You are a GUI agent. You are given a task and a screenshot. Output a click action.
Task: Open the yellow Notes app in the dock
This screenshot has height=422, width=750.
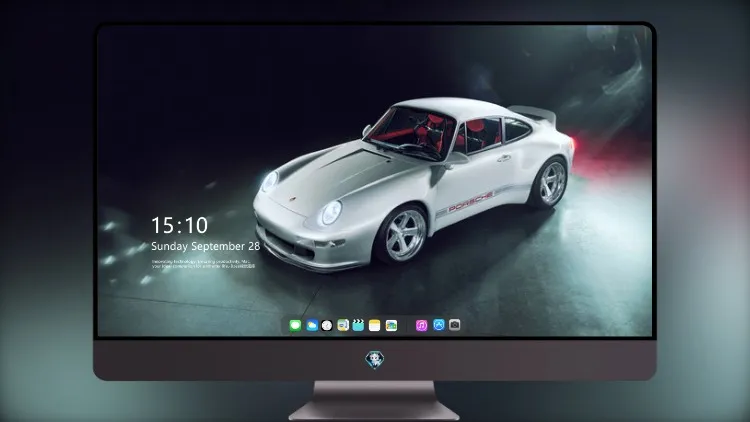point(375,325)
